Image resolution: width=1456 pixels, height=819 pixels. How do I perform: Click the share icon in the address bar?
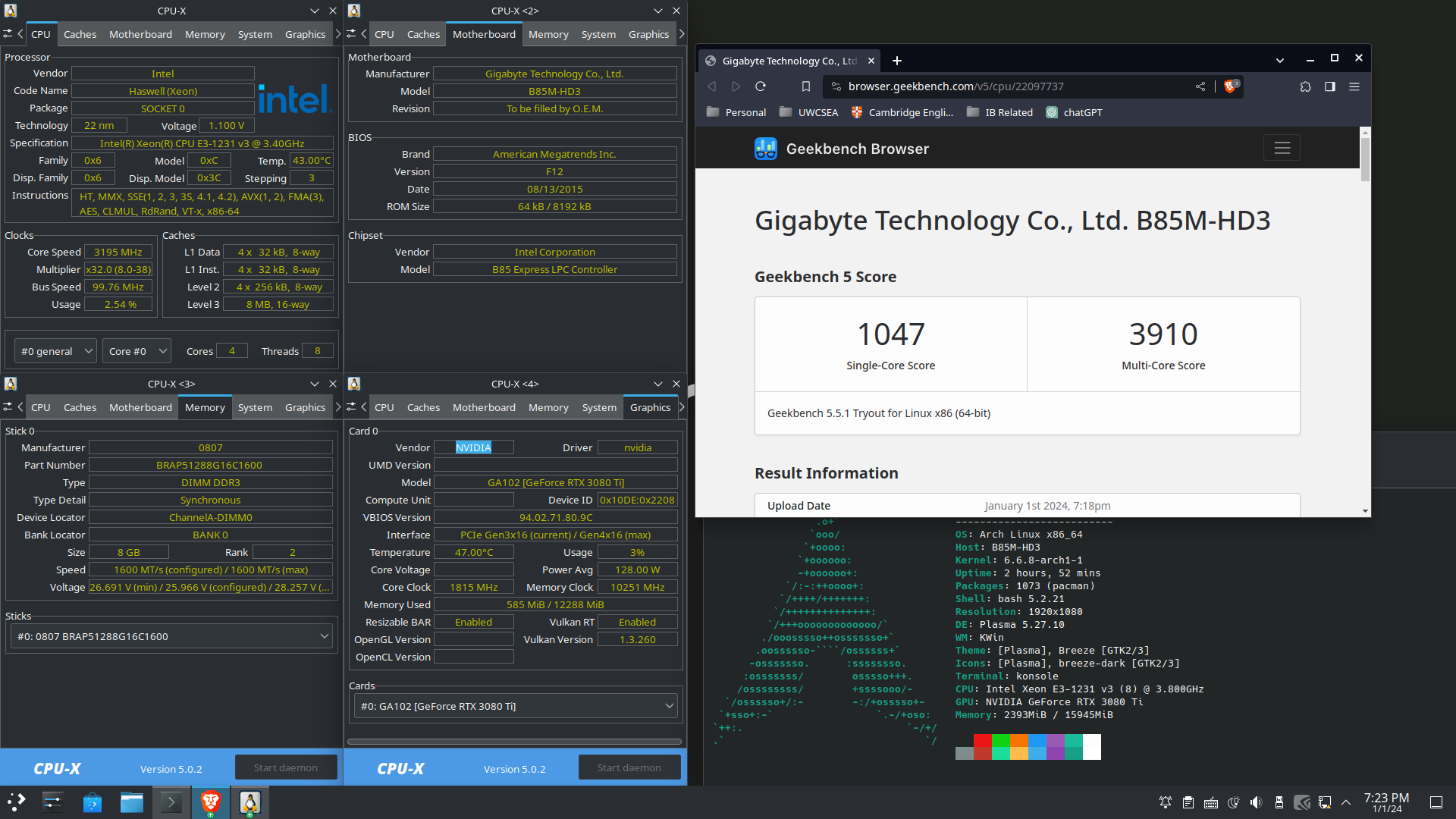click(1200, 86)
